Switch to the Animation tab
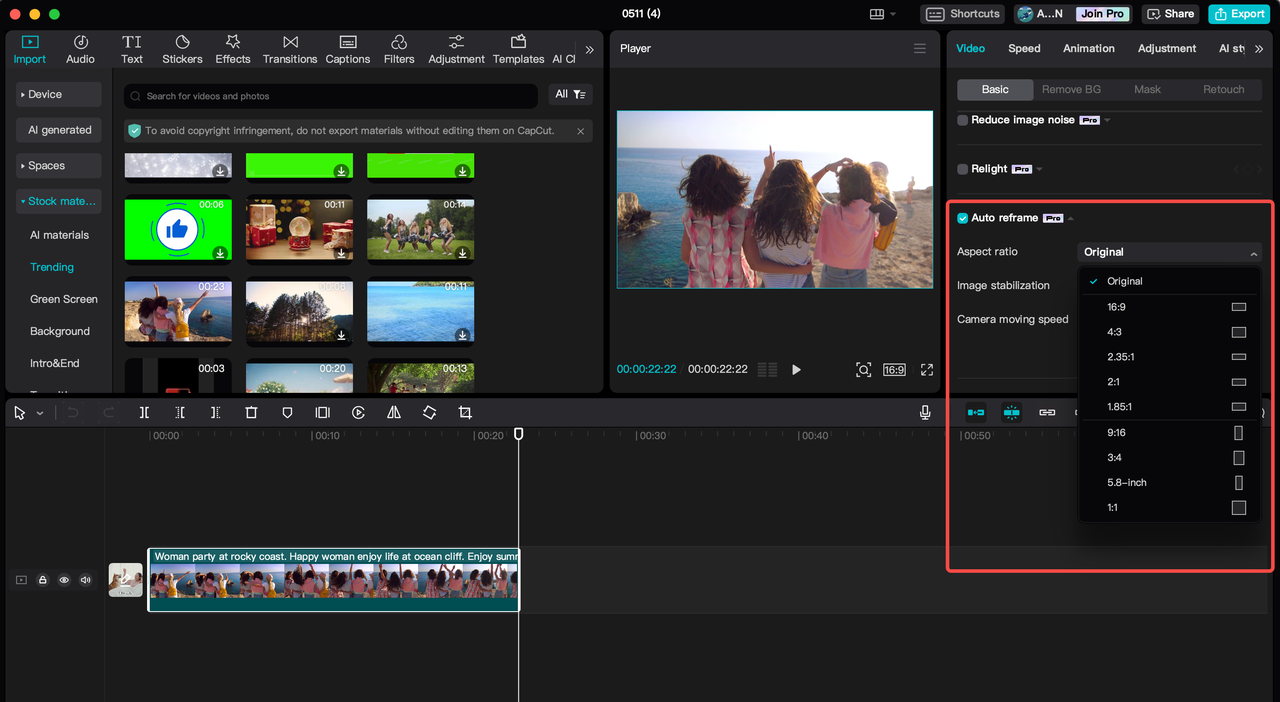The image size is (1280, 702). tap(1089, 48)
